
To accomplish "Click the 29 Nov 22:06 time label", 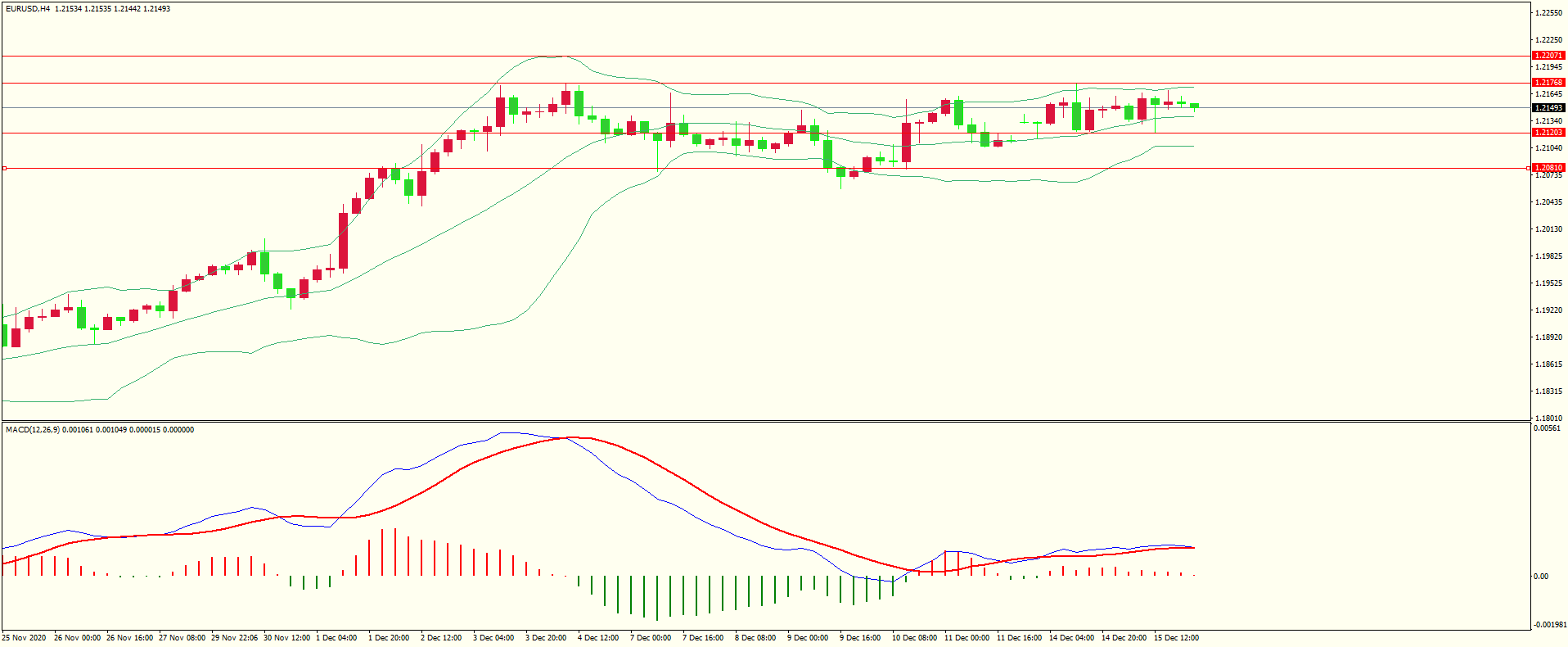I will tap(235, 638).
